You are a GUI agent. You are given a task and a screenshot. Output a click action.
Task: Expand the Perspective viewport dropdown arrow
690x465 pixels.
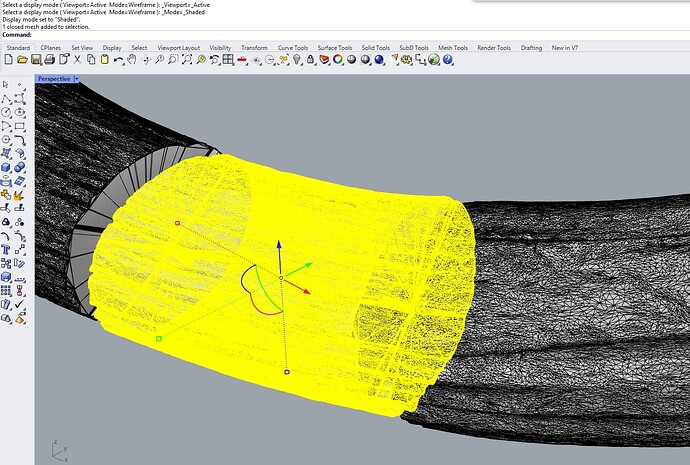(77, 79)
